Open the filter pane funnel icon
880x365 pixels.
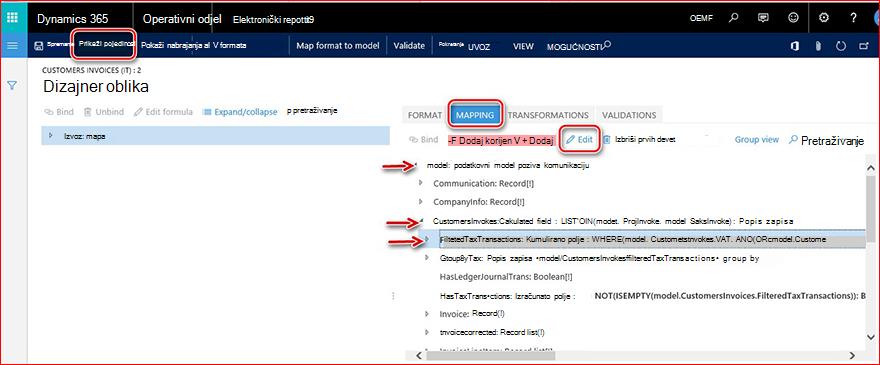pyautogui.click(x=12, y=85)
